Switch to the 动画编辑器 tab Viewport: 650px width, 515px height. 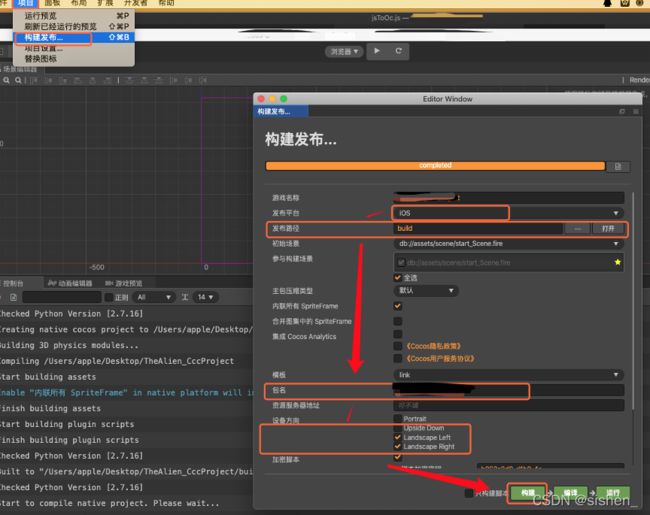tap(70, 283)
